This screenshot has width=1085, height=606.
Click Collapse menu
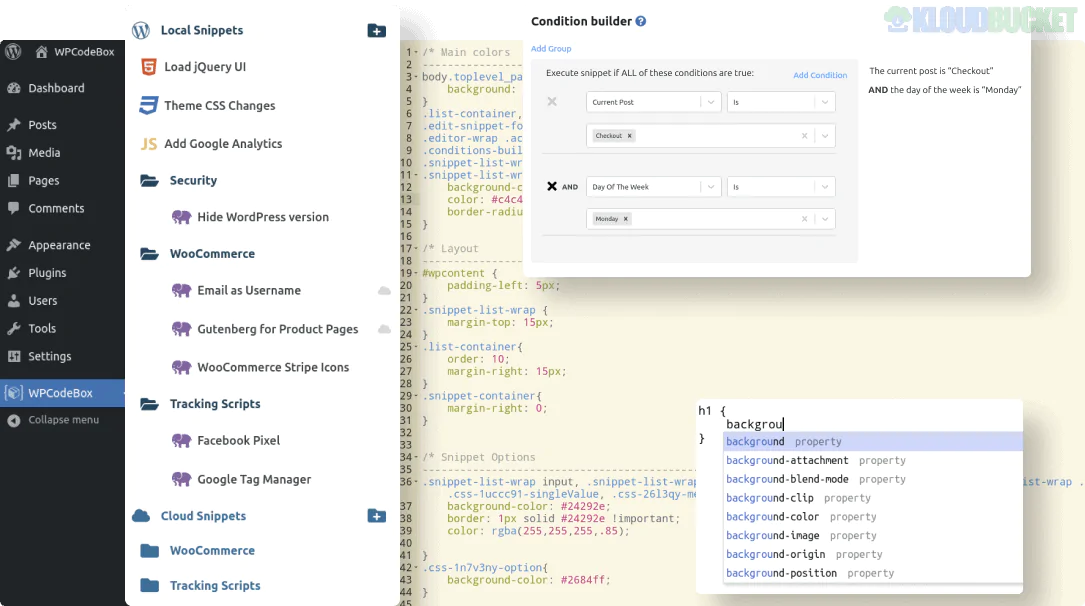pos(62,420)
